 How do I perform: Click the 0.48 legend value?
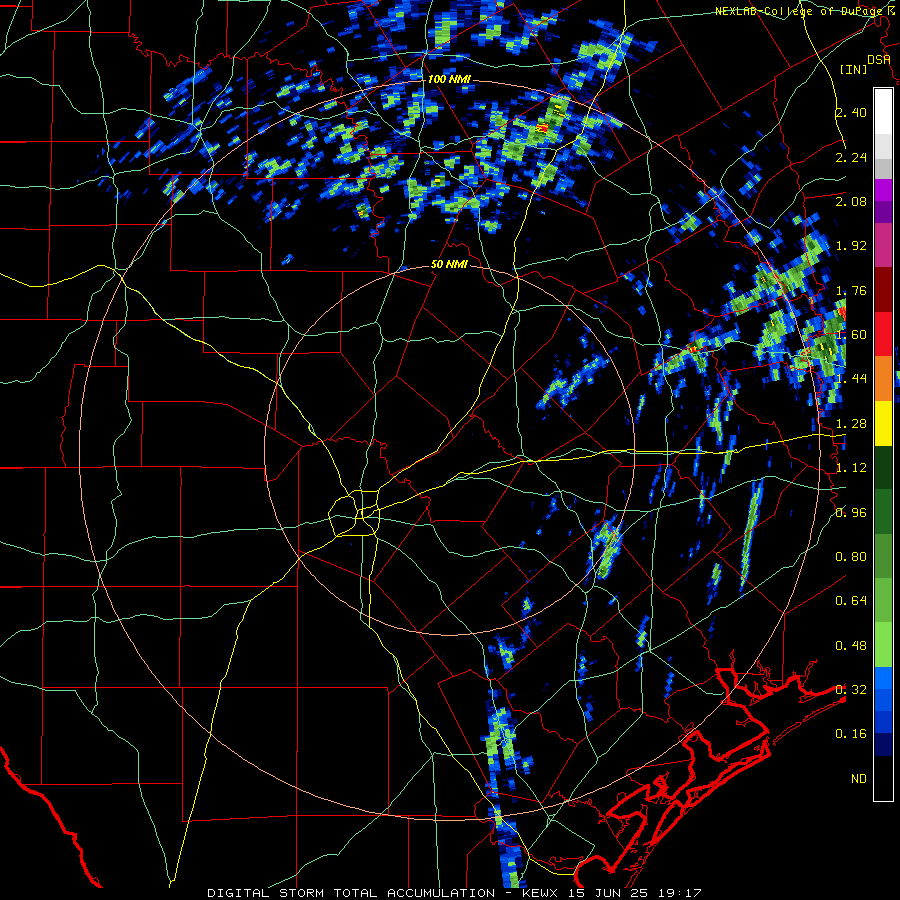tap(851, 646)
